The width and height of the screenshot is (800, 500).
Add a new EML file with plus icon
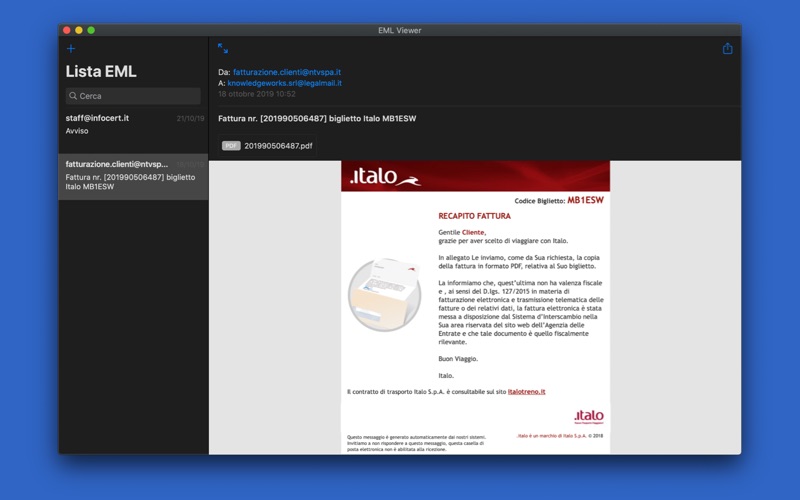[71, 48]
